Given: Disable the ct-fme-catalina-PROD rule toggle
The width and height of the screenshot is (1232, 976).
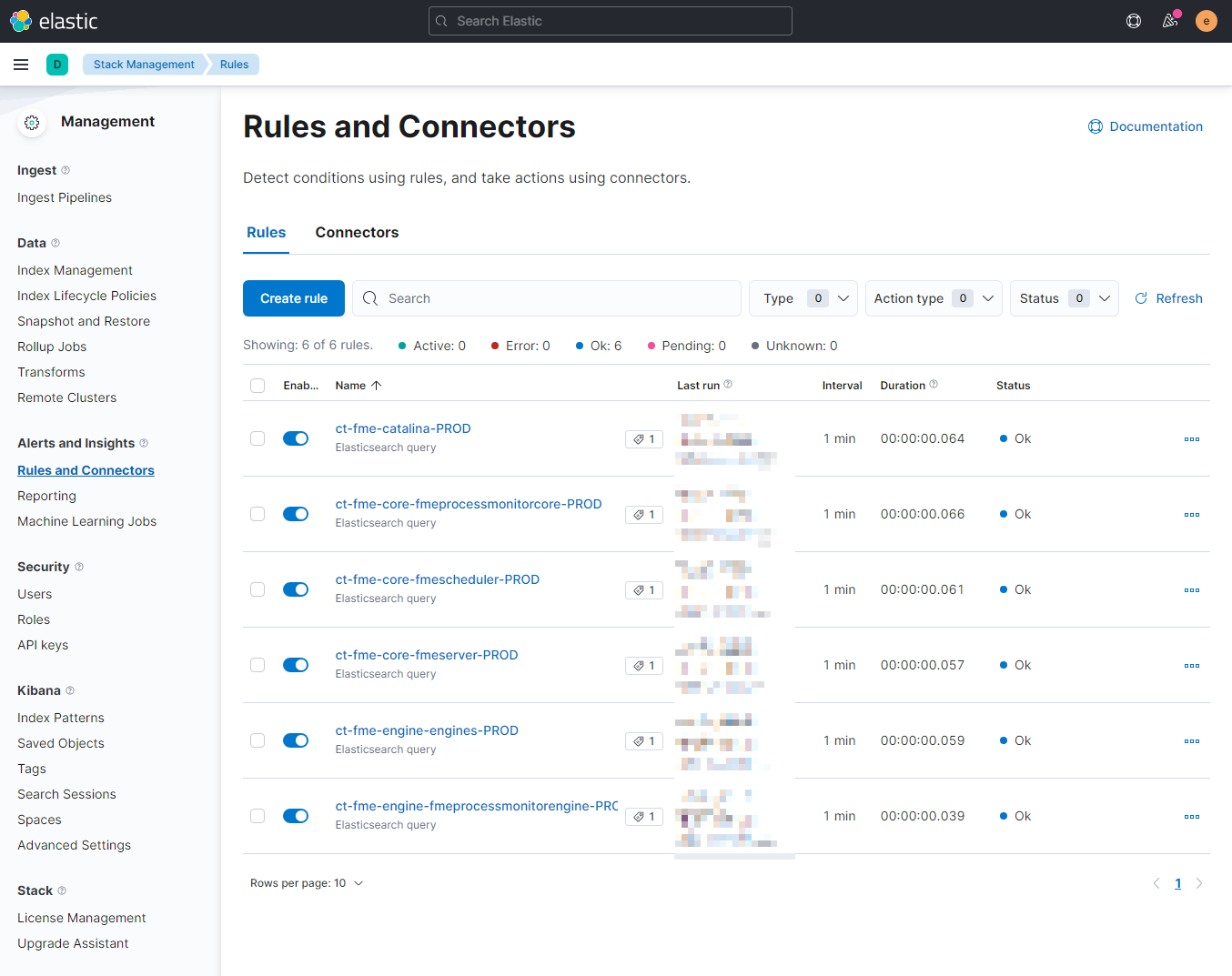Looking at the screenshot, I should click(296, 438).
